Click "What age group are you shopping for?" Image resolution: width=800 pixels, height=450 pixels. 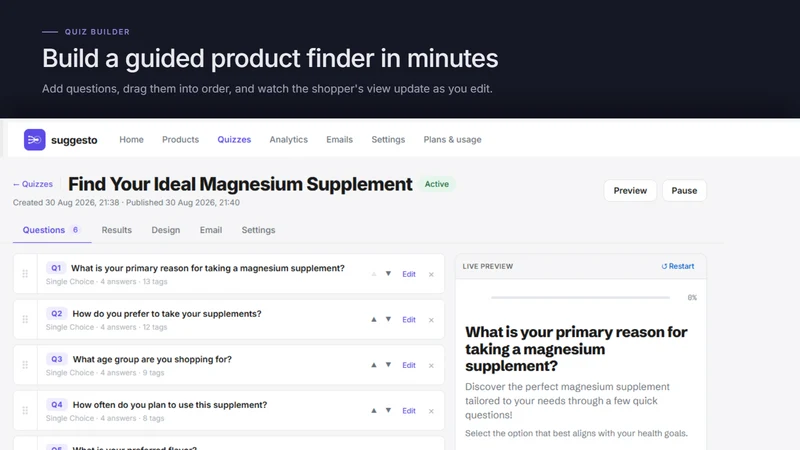pyautogui.click(x=152, y=359)
